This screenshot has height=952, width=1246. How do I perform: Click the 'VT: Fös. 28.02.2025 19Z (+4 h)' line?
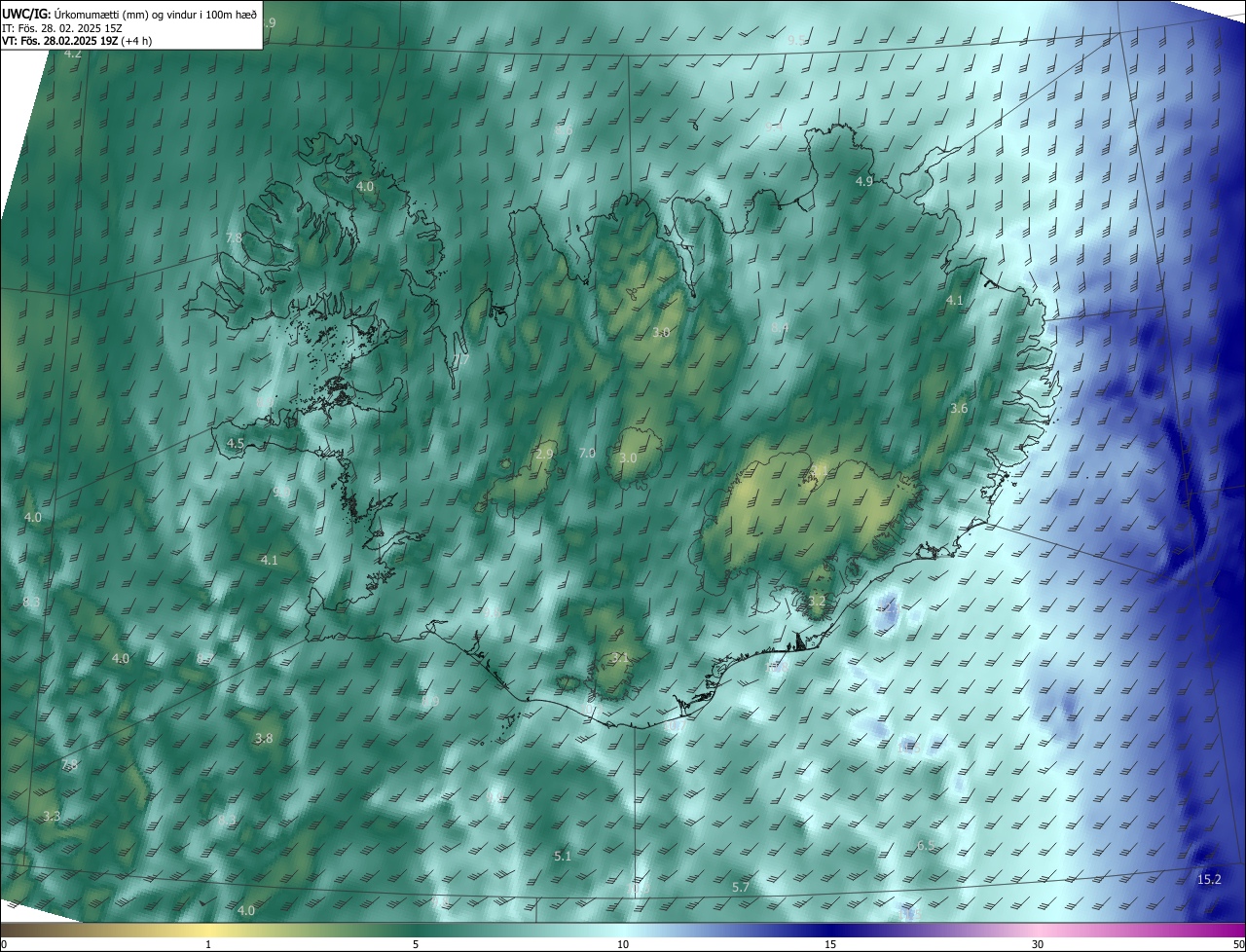77,41
